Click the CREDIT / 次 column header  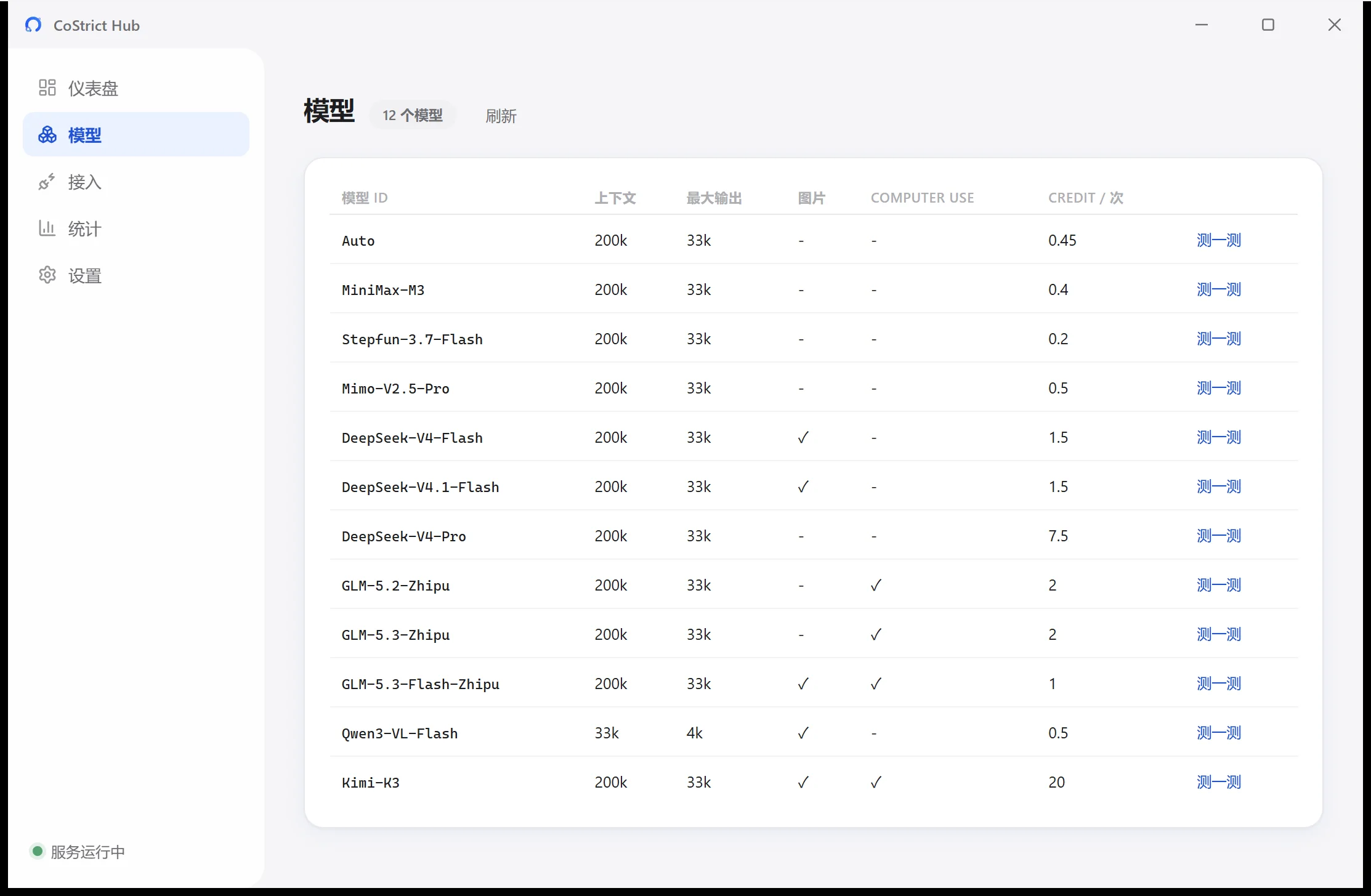pyautogui.click(x=1086, y=198)
